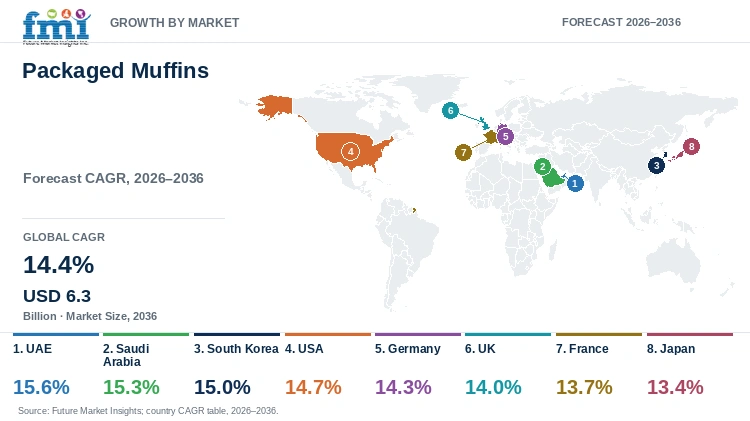Click the 'GLOBAL CAGR' label
The width and height of the screenshot is (750, 421).
click(64, 237)
